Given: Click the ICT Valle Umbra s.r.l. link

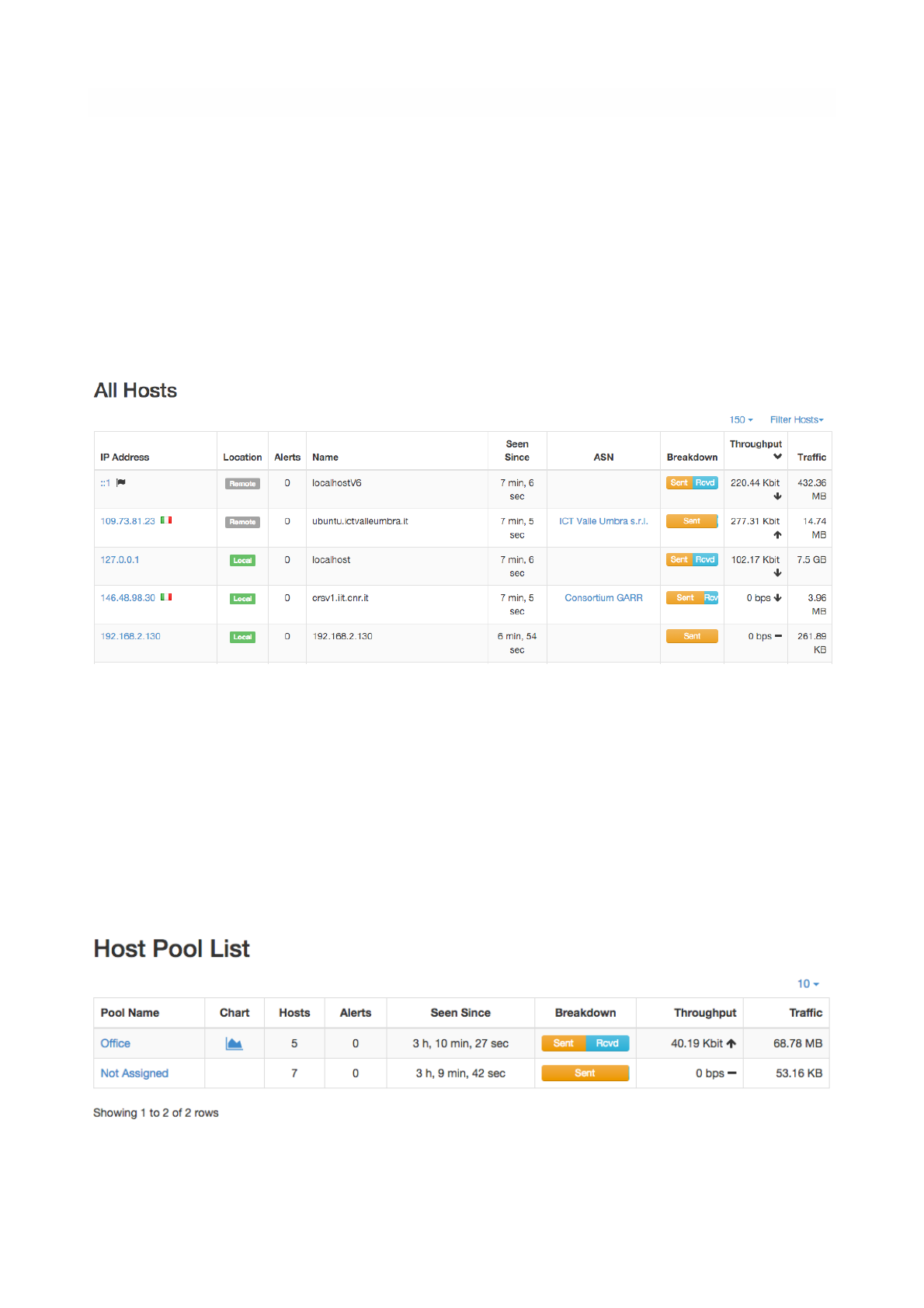Looking at the screenshot, I should pos(603,521).
